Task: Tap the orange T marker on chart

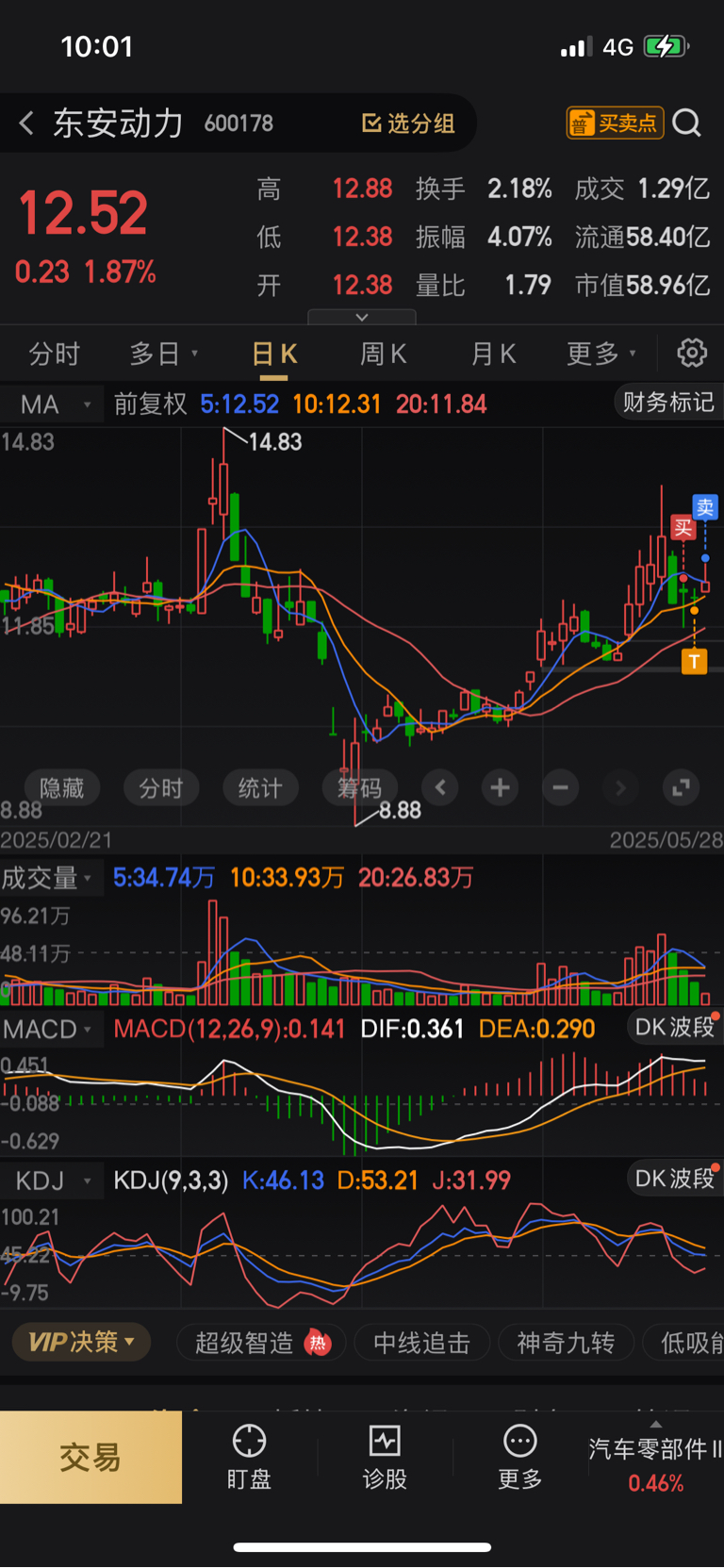Action: (x=695, y=661)
